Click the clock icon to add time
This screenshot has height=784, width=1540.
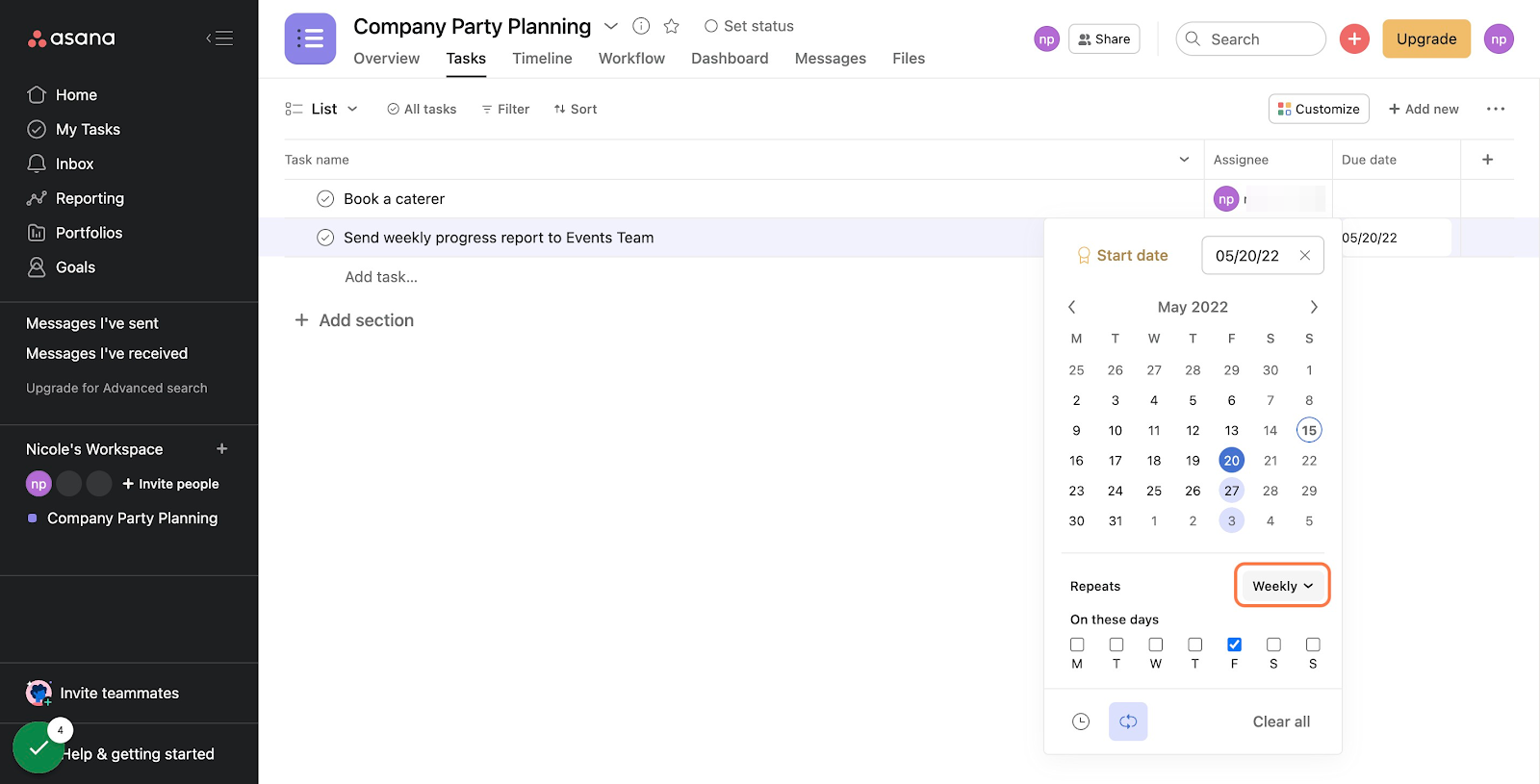[1081, 721]
